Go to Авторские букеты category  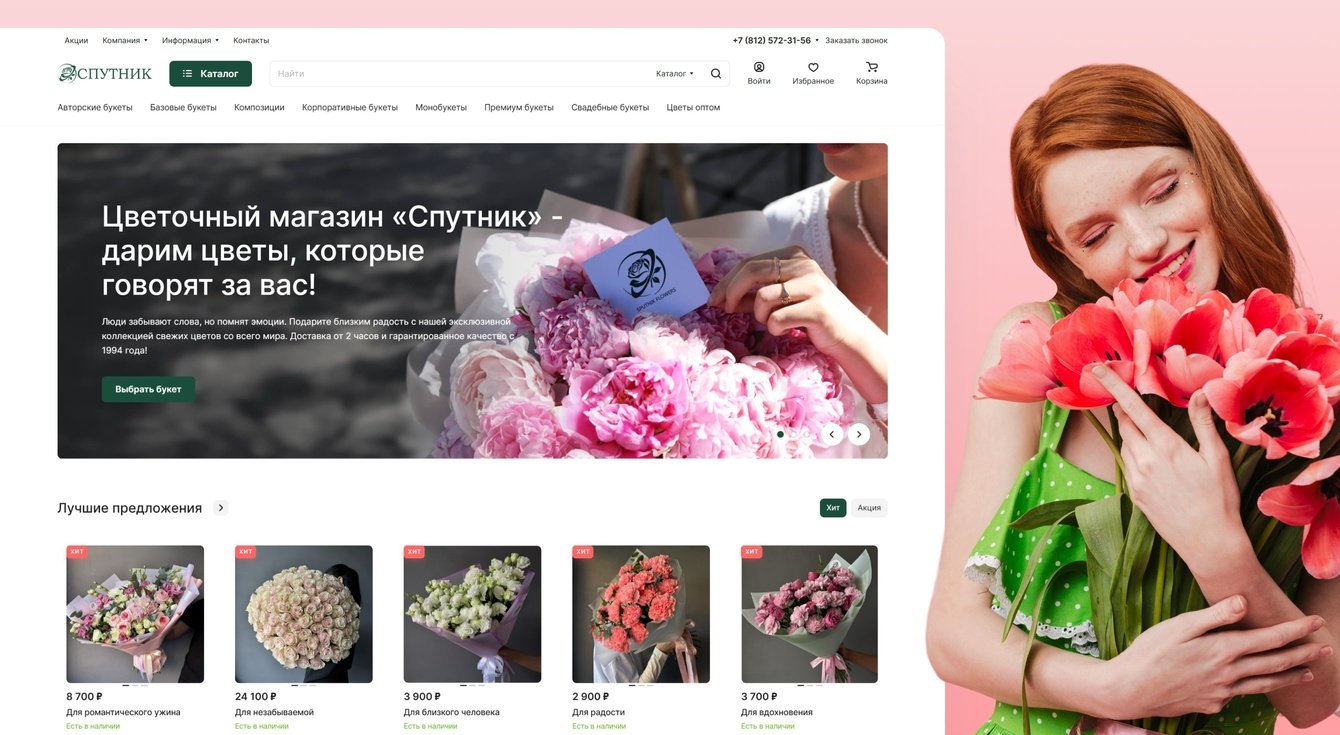click(95, 108)
